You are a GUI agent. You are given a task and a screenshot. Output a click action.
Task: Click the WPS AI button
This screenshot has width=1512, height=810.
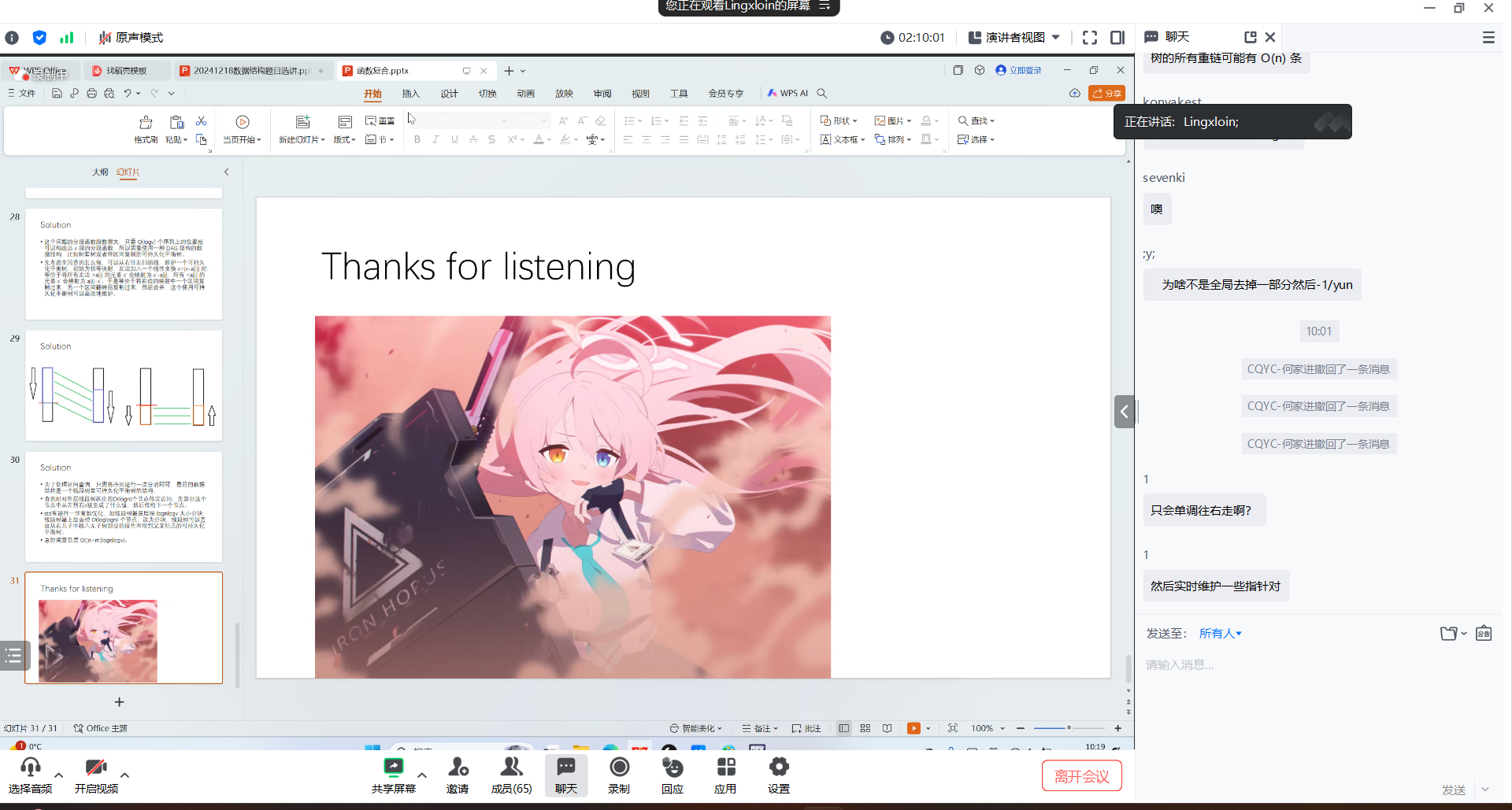pyautogui.click(x=788, y=93)
